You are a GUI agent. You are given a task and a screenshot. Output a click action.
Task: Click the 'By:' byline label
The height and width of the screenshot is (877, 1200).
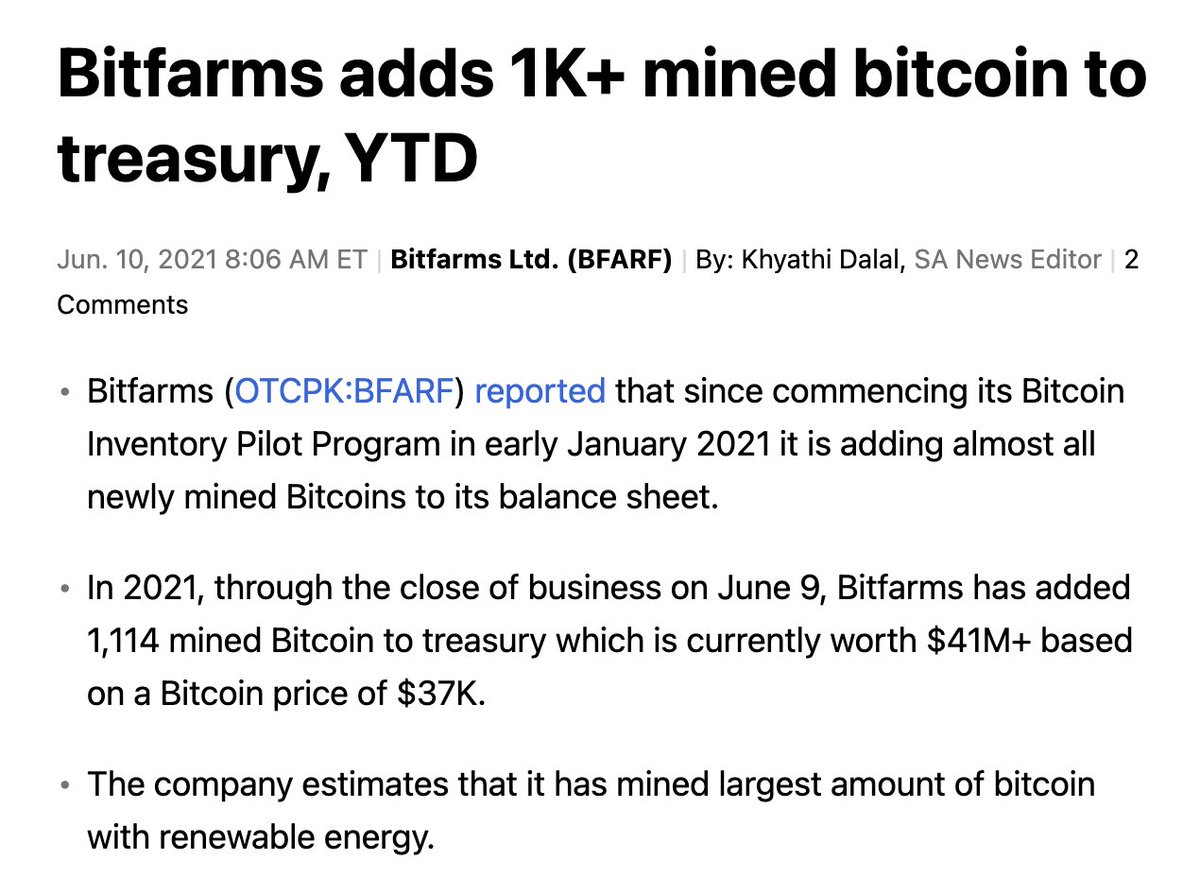point(714,260)
